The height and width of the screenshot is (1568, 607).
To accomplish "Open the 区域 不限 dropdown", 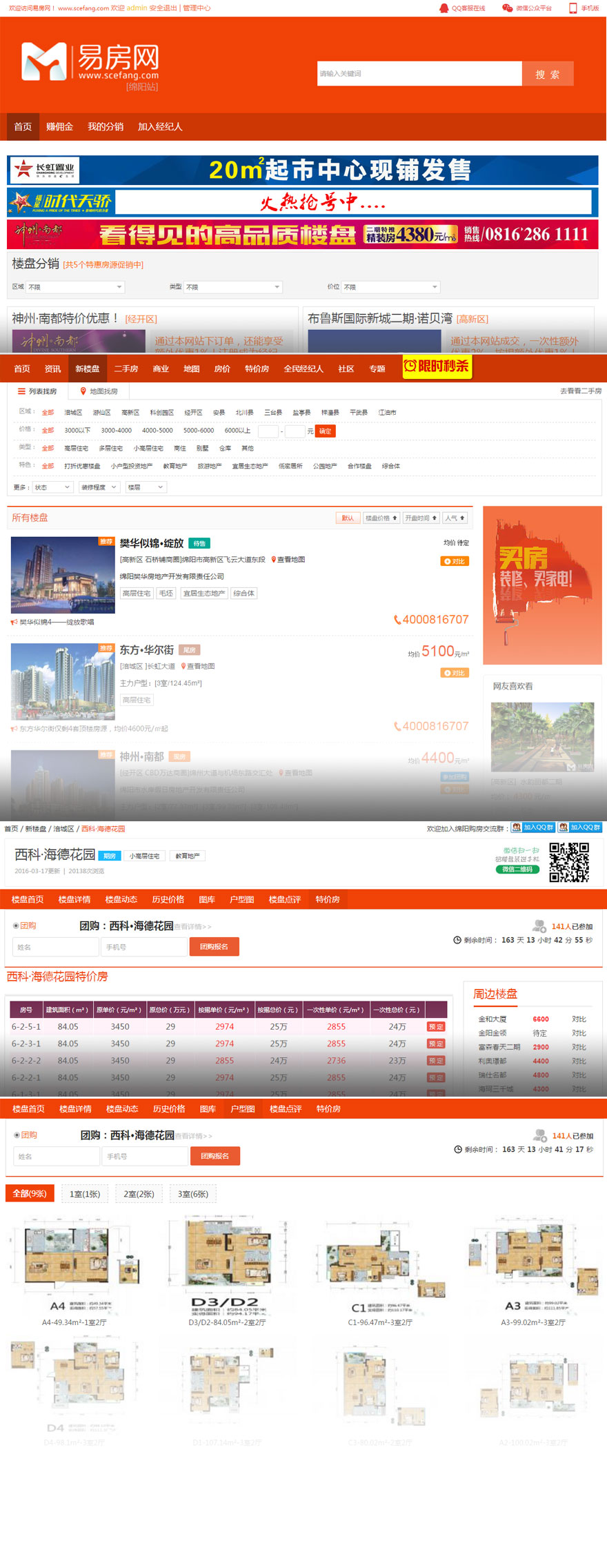I will pos(75,287).
